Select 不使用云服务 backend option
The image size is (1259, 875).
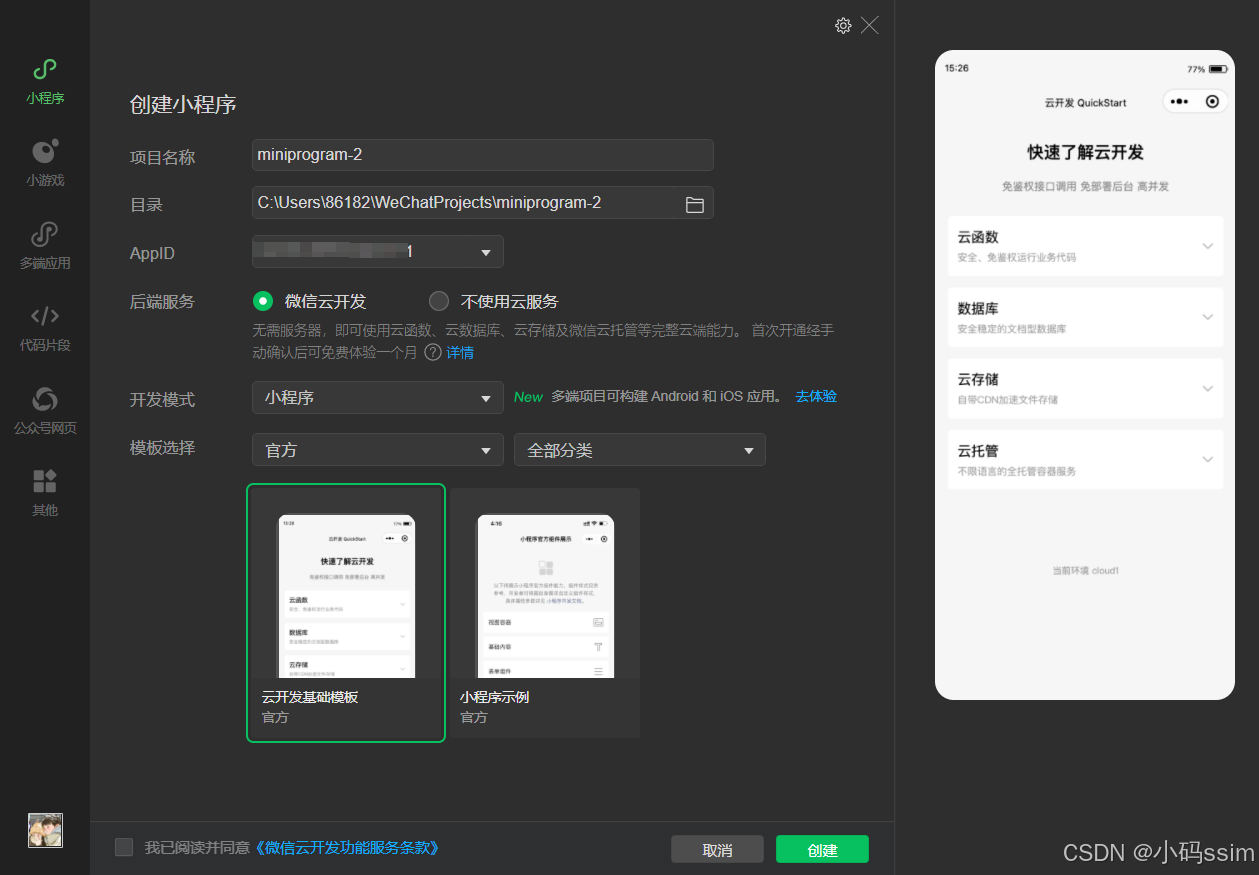(x=494, y=301)
